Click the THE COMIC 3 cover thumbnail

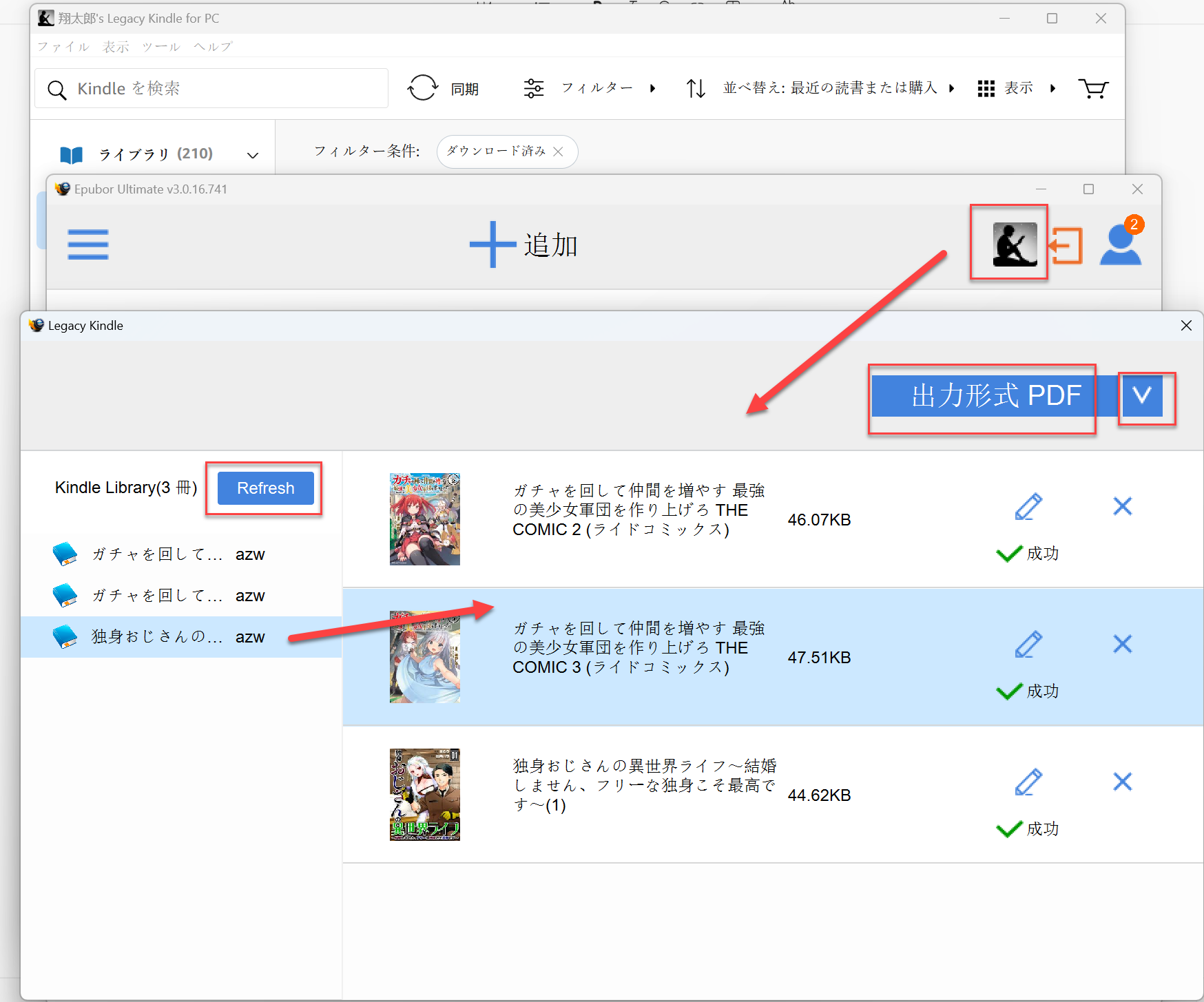coord(425,657)
